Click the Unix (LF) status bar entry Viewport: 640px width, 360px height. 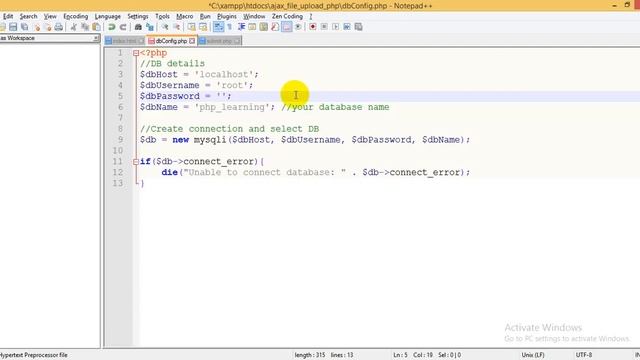pyautogui.click(x=533, y=355)
